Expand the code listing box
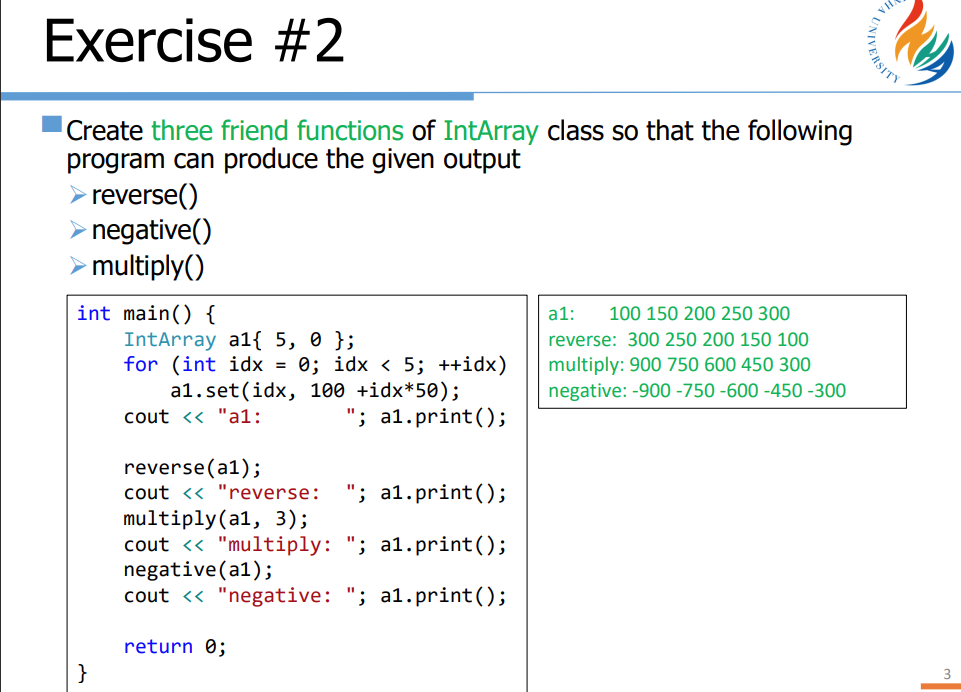 tap(296, 490)
